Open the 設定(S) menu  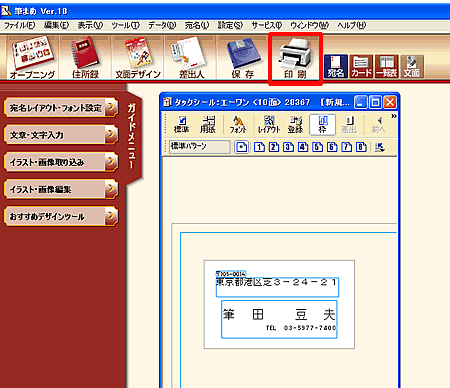(230, 25)
